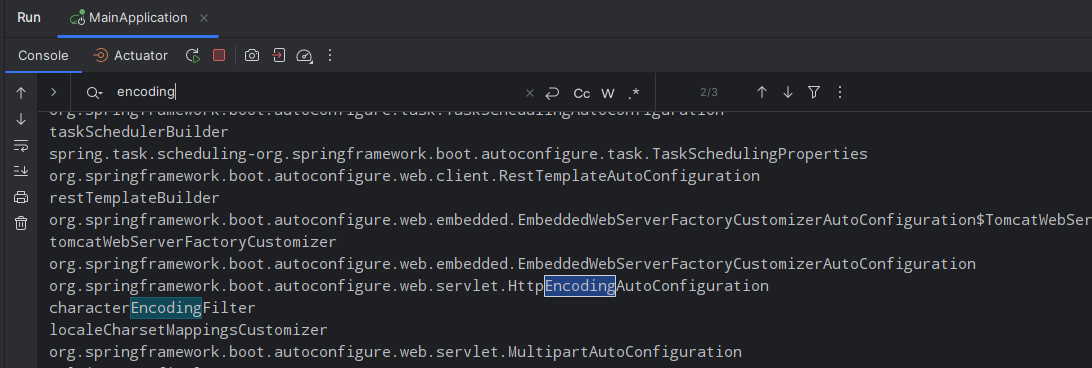Click the MultipartAutoConfiguration console line
The width and height of the screenshot is (1092, 368).
point(395,352)
